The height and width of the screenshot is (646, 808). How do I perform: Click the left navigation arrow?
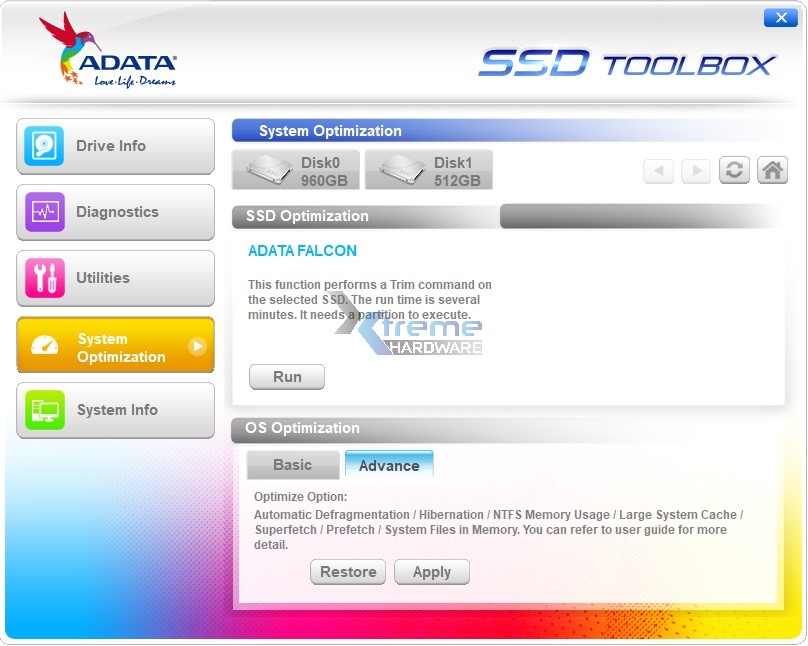[x=658, y=170]
